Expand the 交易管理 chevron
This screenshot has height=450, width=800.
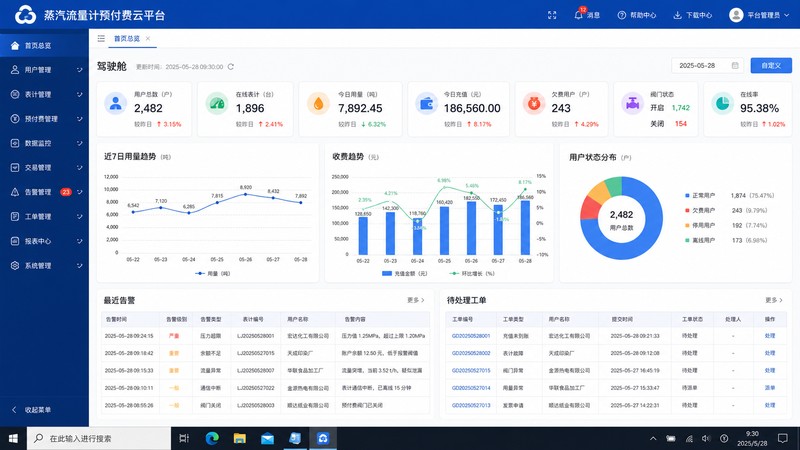[x=80, y=168]
